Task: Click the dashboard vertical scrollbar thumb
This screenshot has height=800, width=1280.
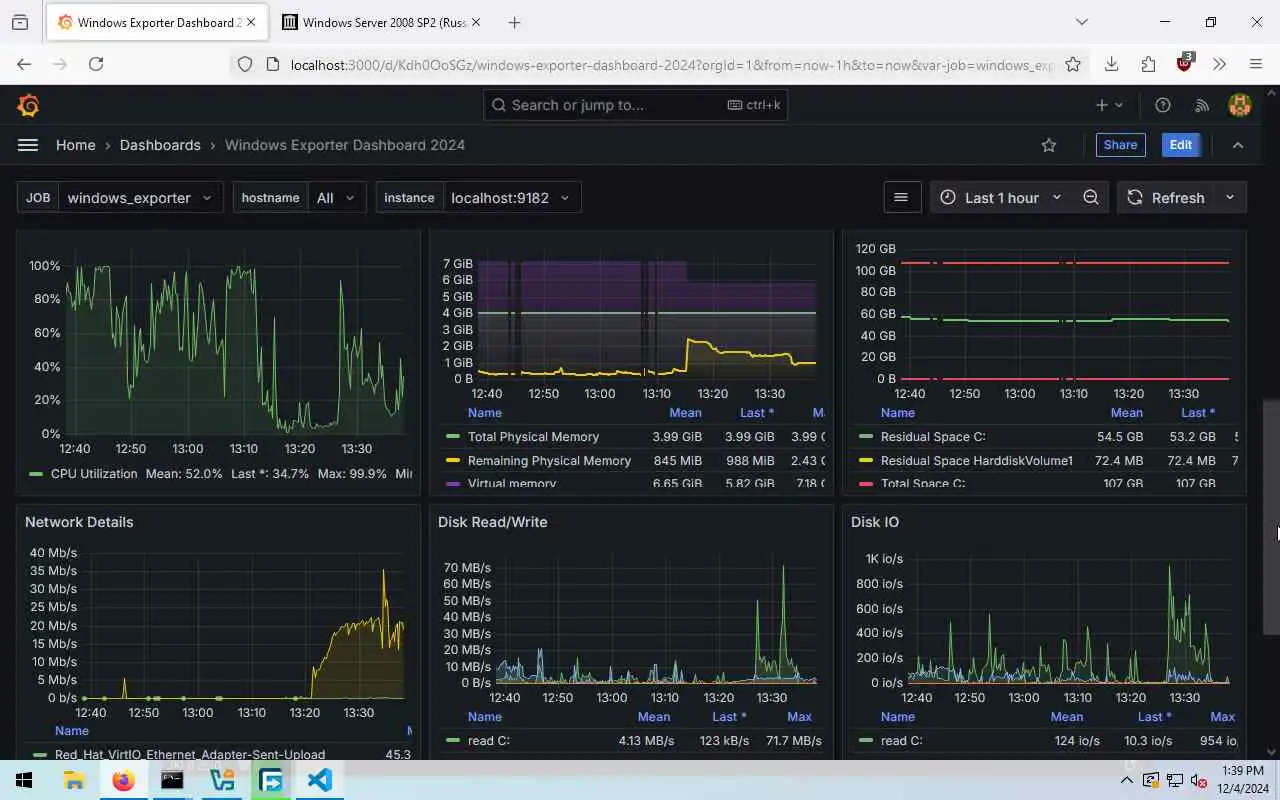Action: 1271,516
